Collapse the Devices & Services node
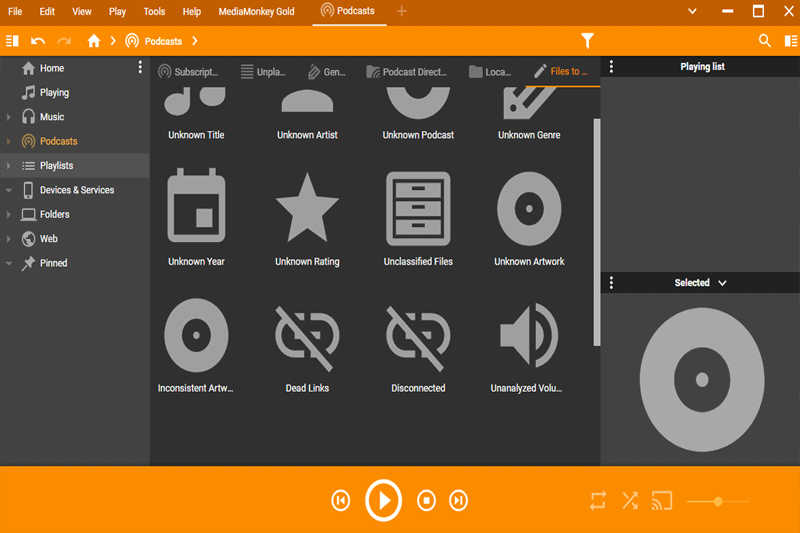The width and height of the screenshot is (800, 533). point(9,190)
